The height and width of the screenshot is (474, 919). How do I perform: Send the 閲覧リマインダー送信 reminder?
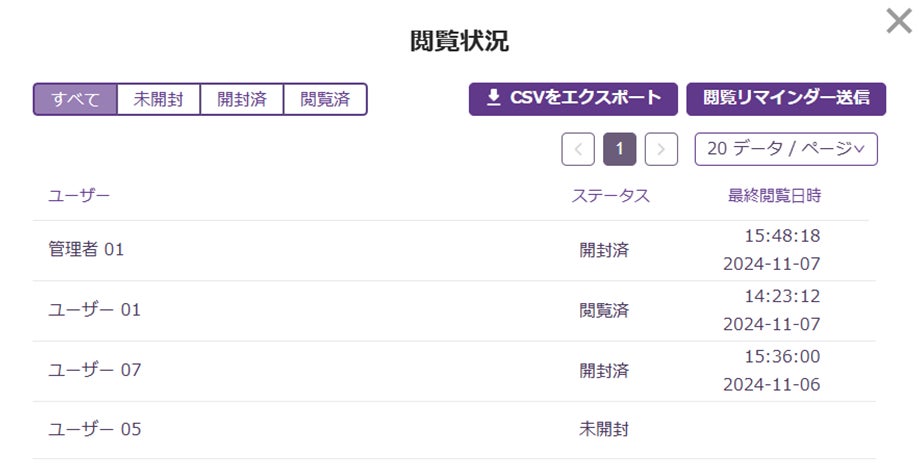785,98
